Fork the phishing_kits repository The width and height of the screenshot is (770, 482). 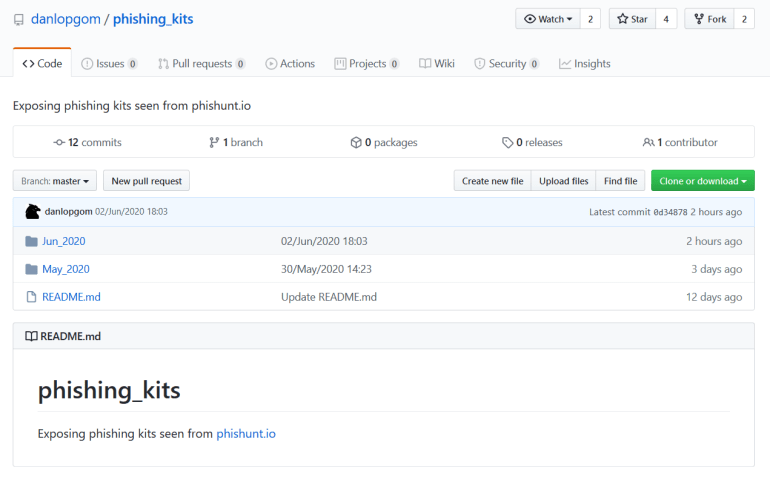tap(709, 19)
